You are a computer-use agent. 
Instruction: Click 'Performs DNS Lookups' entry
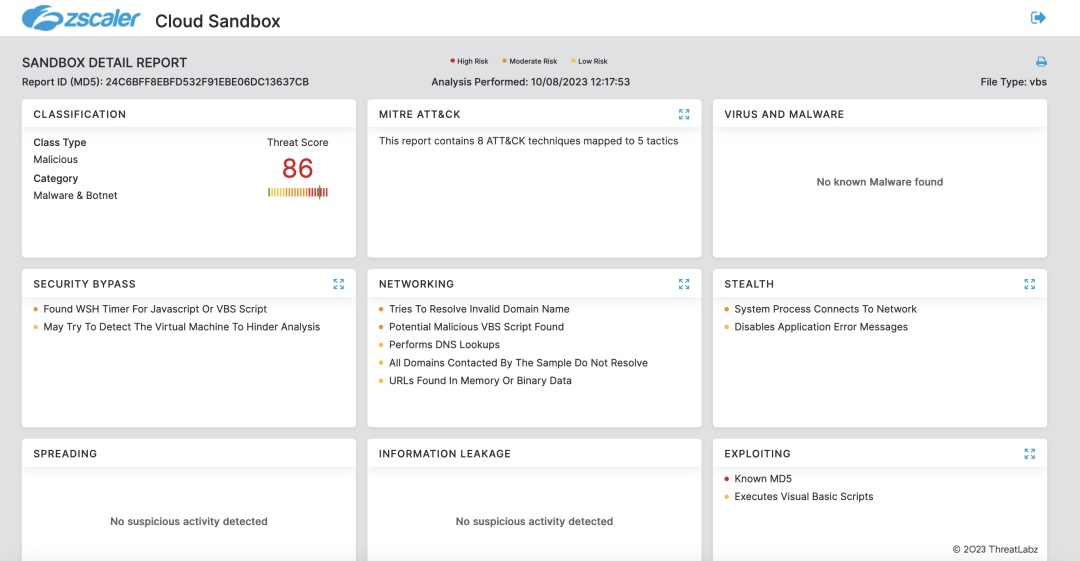[444, 345]
